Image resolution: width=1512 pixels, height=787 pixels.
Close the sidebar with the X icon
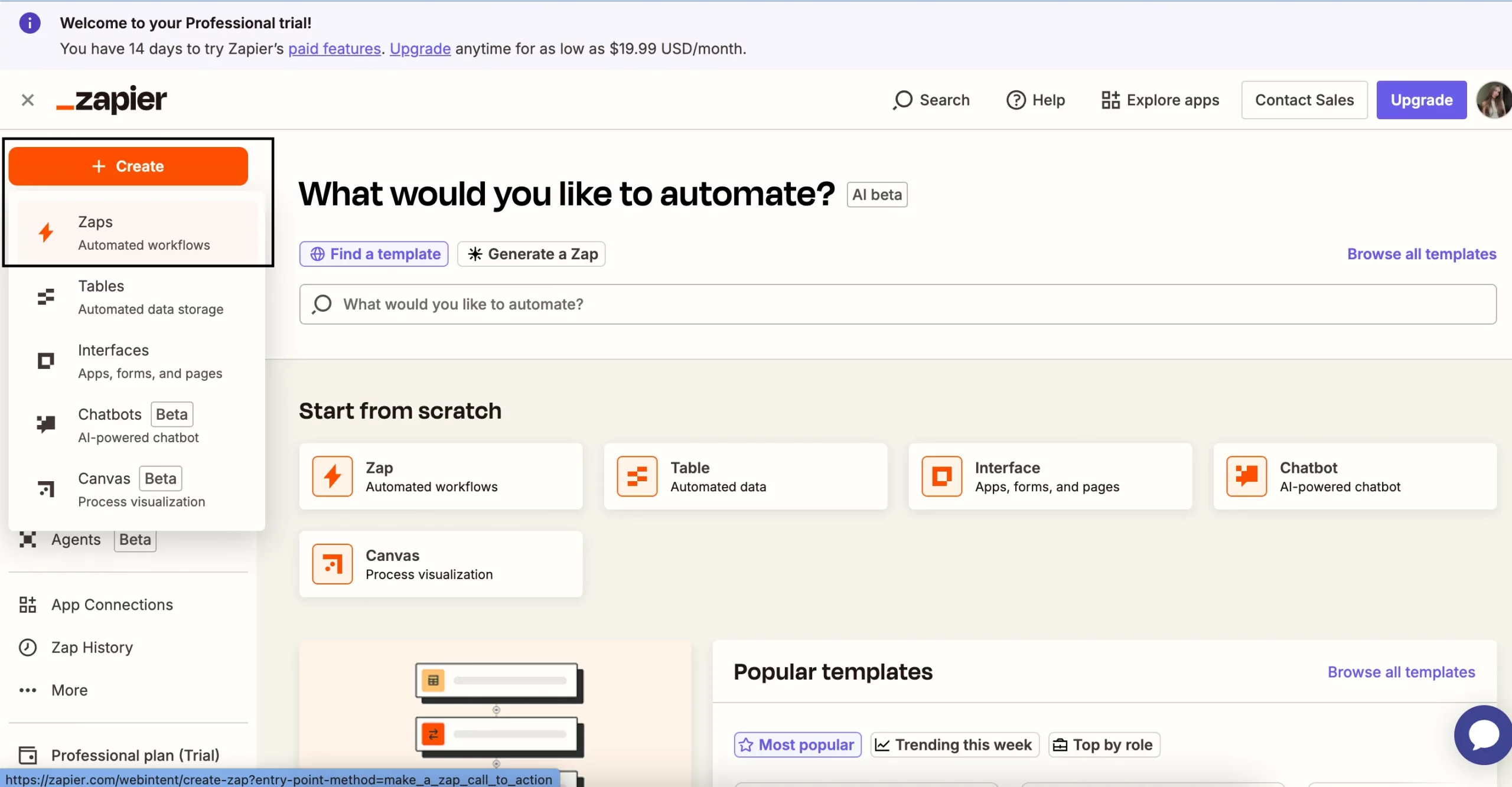28,100
